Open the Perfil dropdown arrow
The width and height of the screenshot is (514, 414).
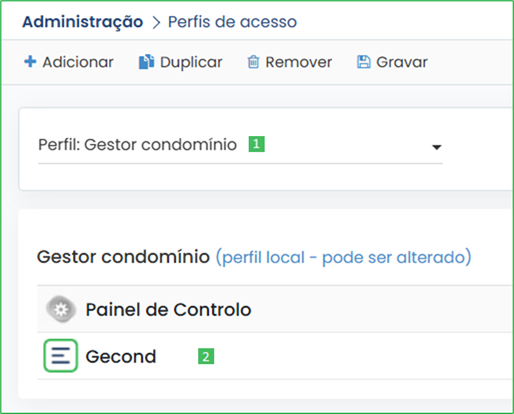437,147
